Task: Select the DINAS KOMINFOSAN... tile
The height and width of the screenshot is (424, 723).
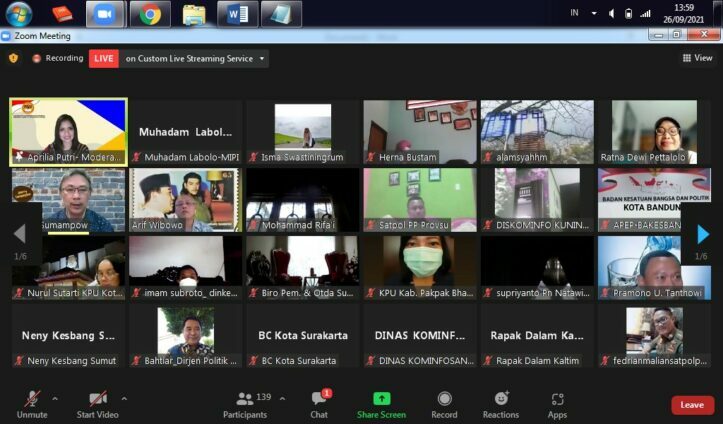Action: [x=420, y=335]
